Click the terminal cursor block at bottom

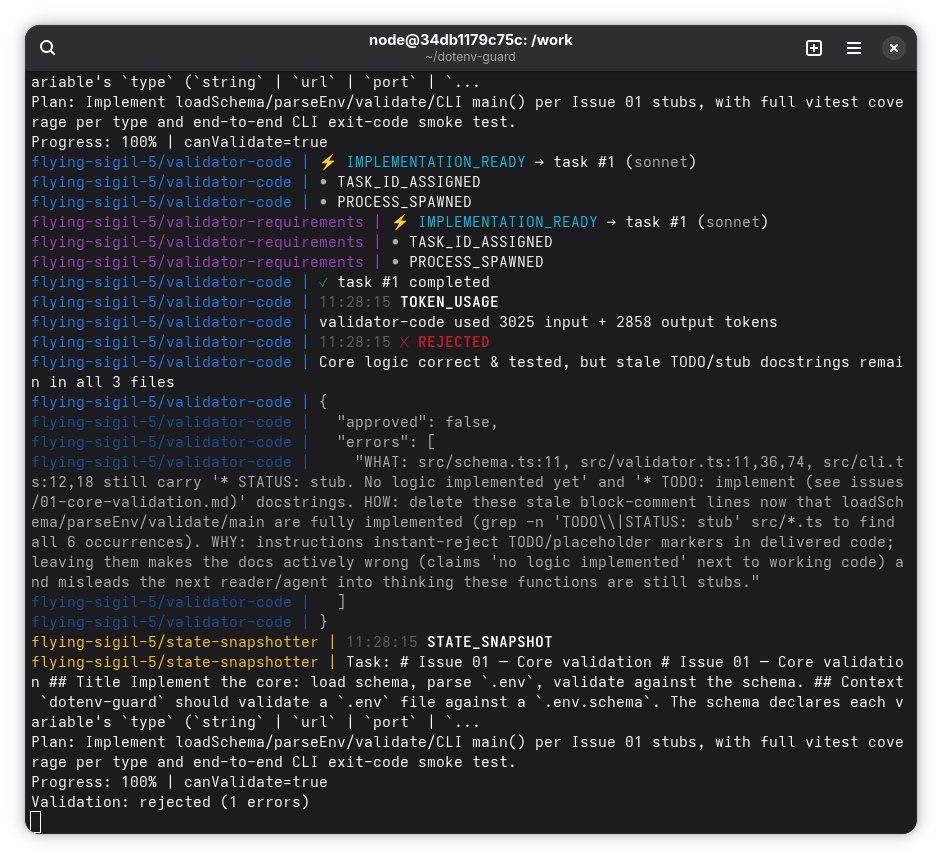[36, 822]
